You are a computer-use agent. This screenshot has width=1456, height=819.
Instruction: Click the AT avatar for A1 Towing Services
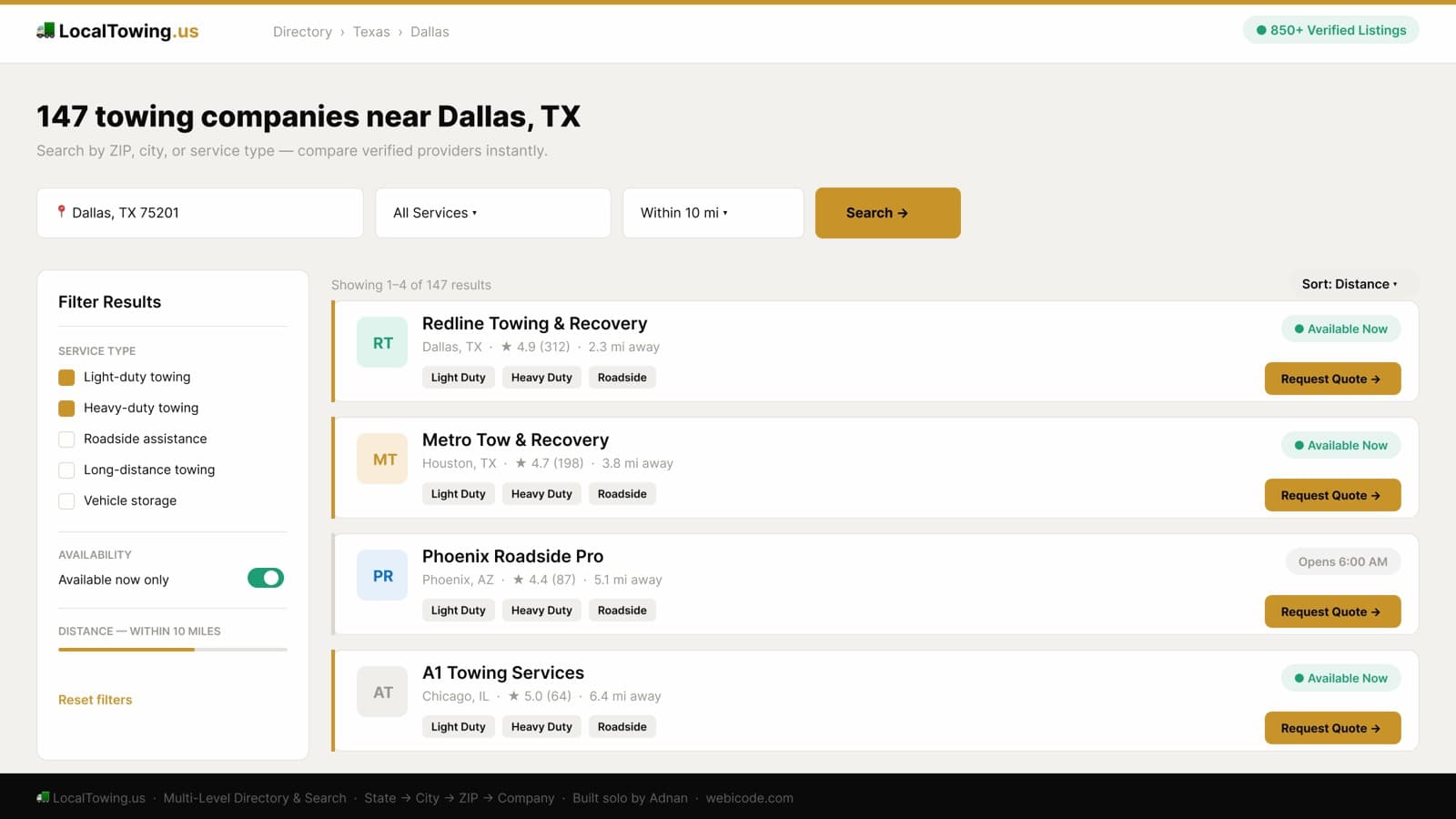[382, 693]
